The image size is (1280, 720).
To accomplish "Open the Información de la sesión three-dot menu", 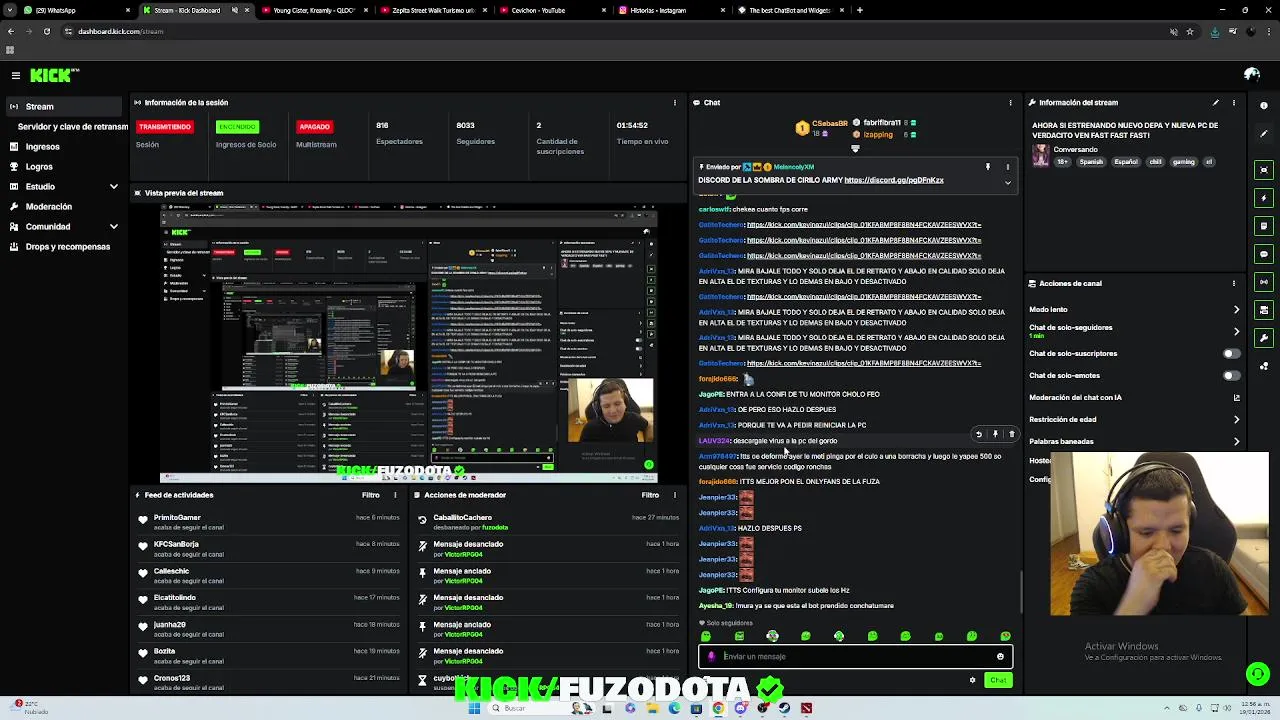I will (675, 103).
